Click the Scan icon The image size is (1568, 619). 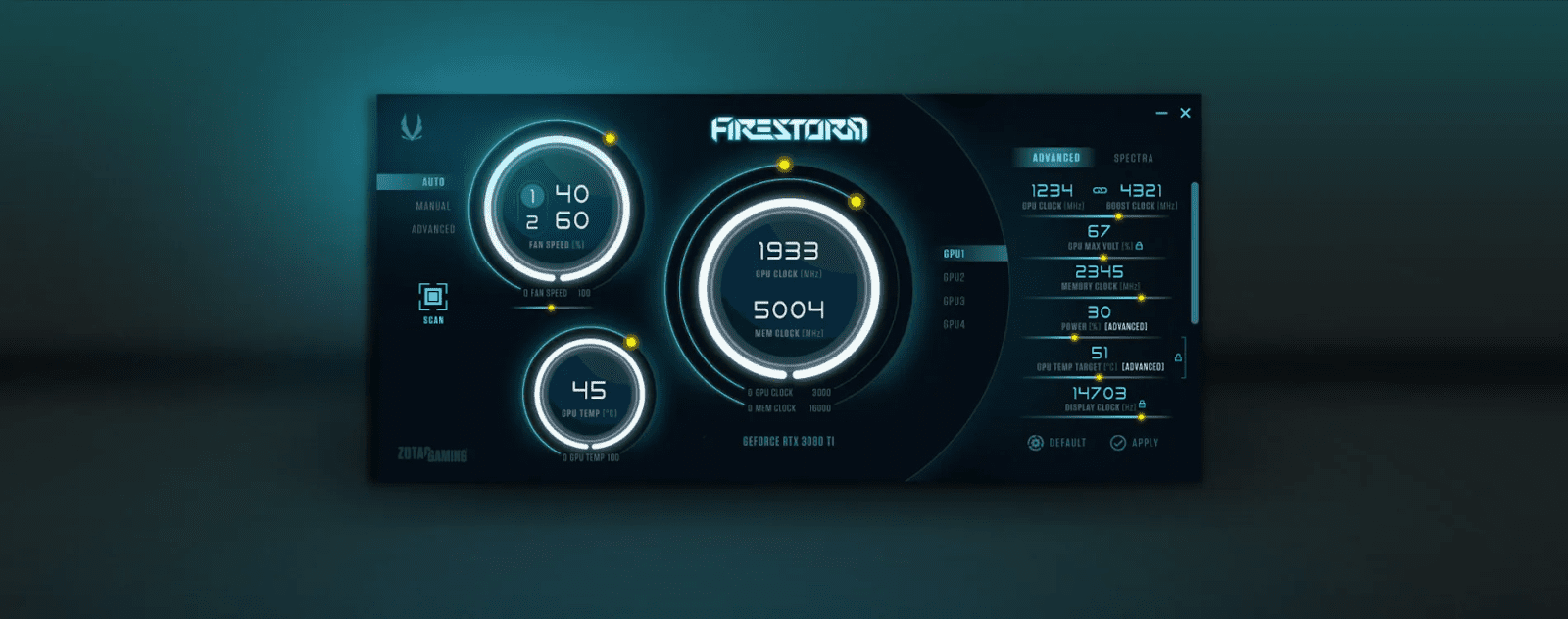click(x=433, y=297)
